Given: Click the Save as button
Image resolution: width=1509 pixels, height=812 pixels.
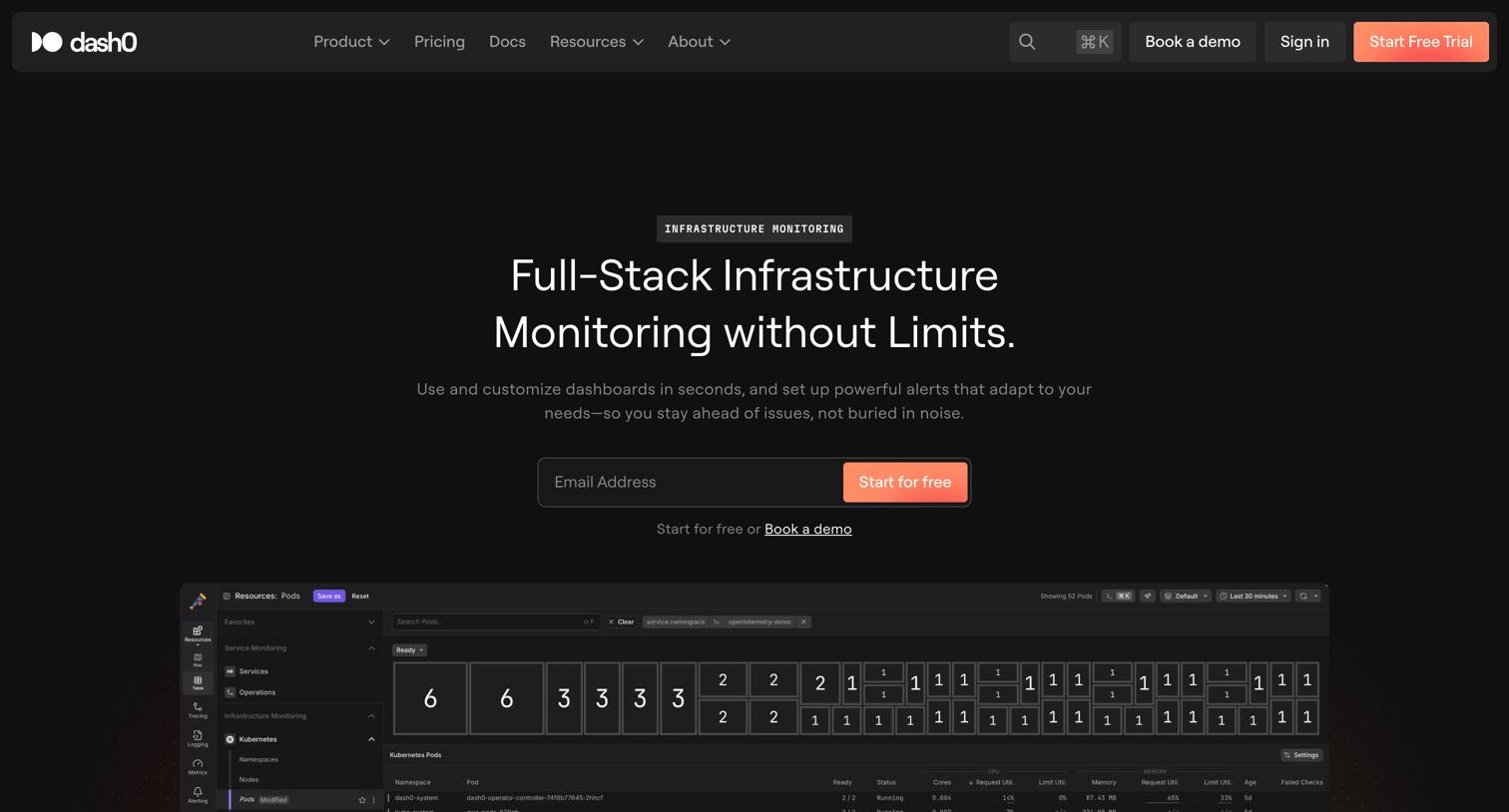Looking at the screenshot, I should [329, 597].
